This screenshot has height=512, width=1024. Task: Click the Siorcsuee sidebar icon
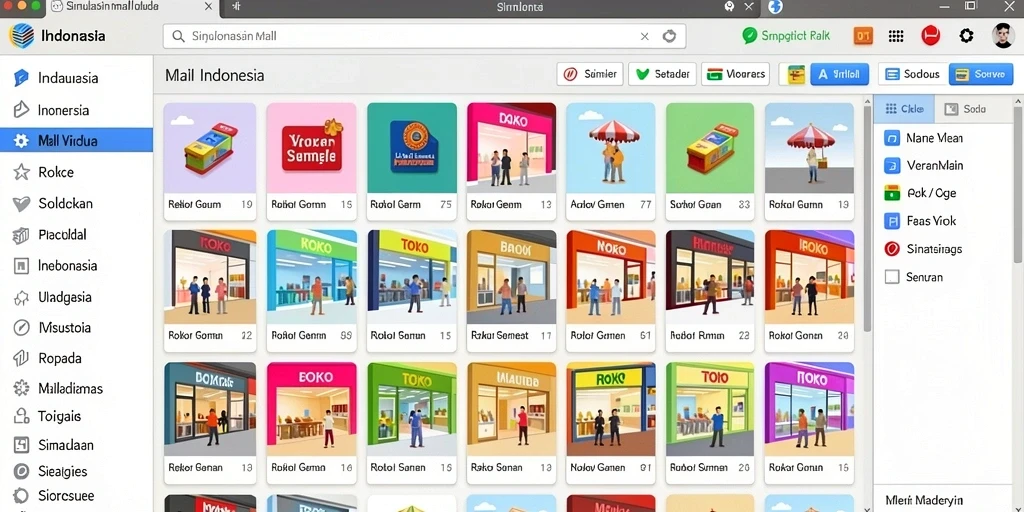(x=22, y=496)
